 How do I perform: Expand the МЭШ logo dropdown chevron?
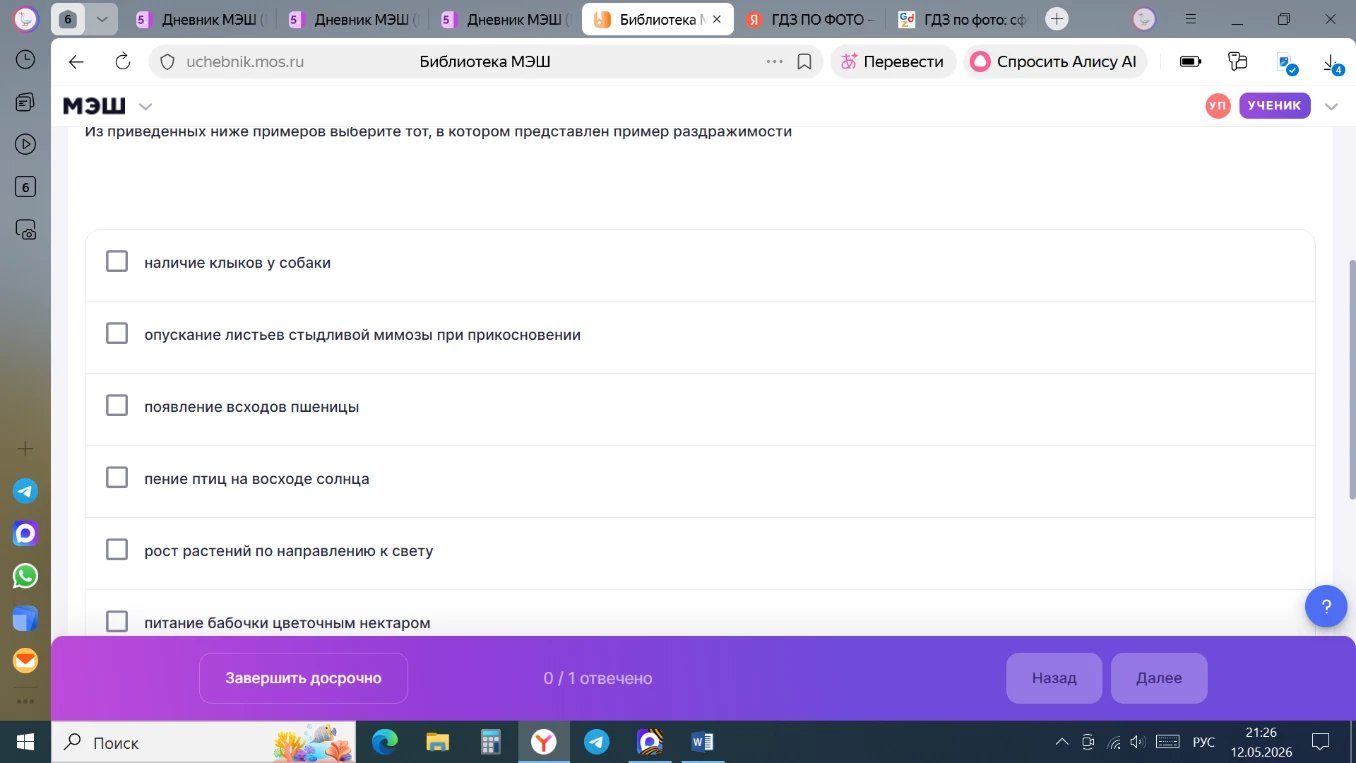coord(146,106)
